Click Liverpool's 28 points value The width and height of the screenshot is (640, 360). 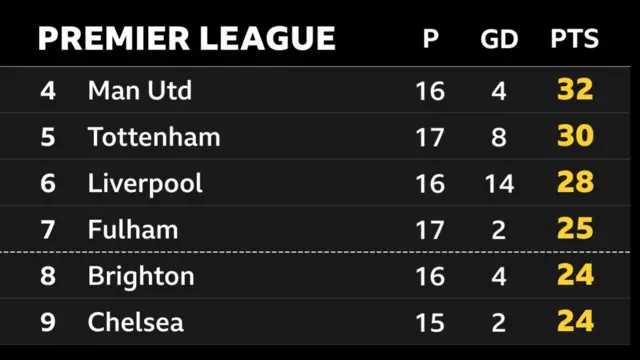tap(575, 182)
